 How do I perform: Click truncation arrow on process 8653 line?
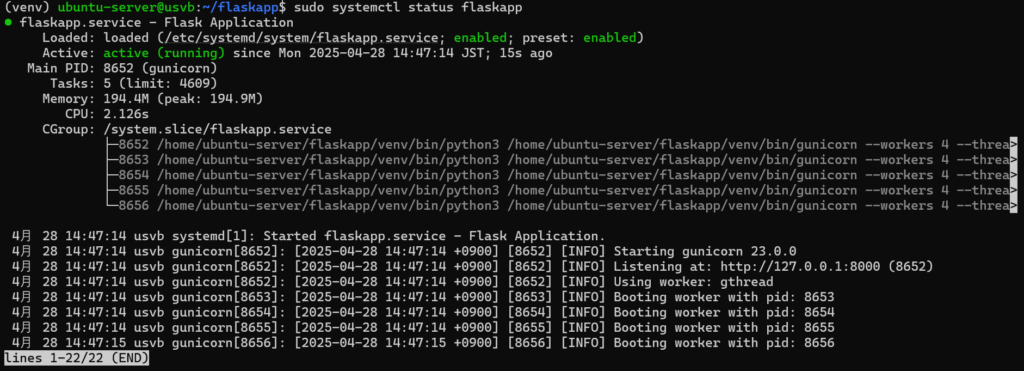click(x=1014, y=160)
